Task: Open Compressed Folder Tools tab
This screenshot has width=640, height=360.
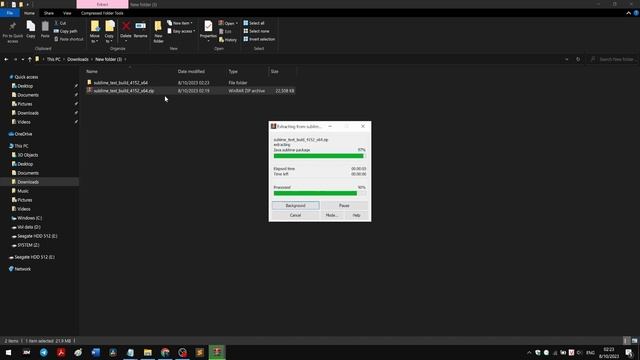Action: (x=102, y=13)
